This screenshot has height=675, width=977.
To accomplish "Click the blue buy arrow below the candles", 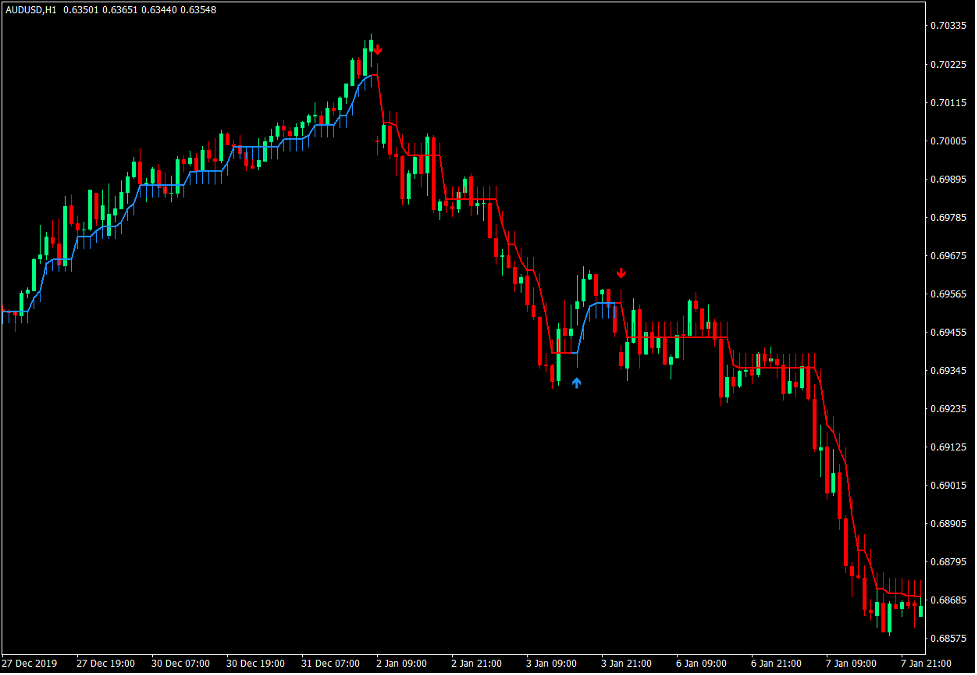I will (x=576, y=382).
